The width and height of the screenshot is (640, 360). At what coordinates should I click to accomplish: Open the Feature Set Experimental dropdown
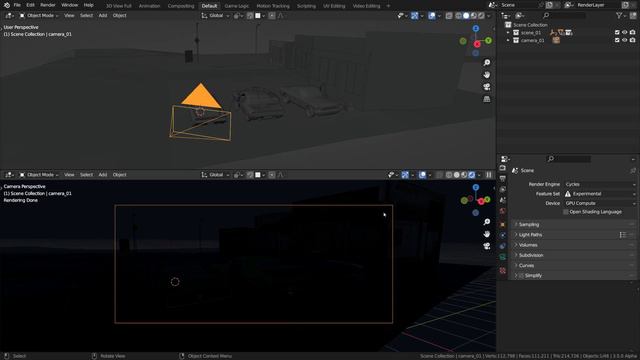click(600, 194)
